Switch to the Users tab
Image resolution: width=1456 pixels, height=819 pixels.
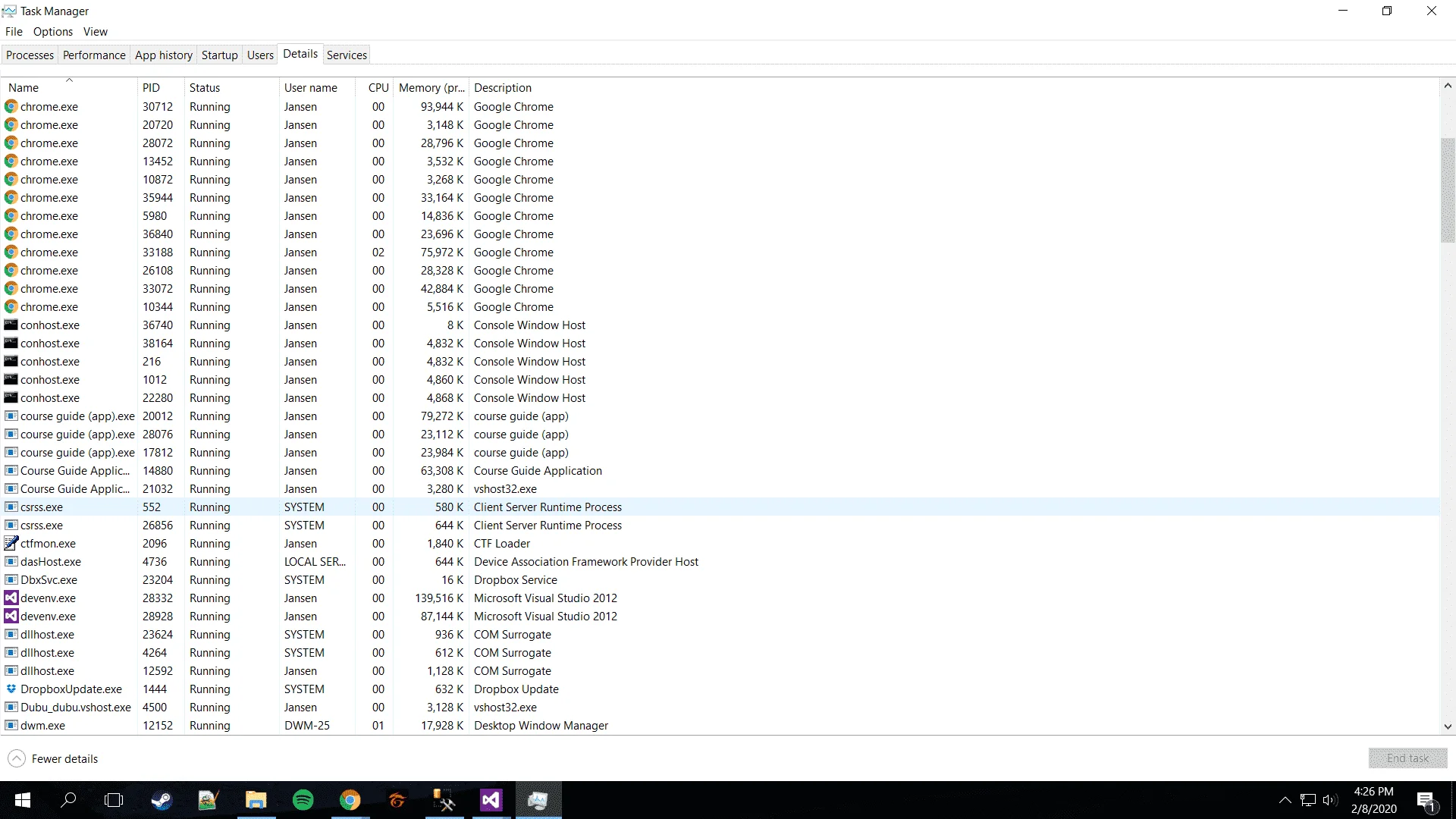coord(260,55)
